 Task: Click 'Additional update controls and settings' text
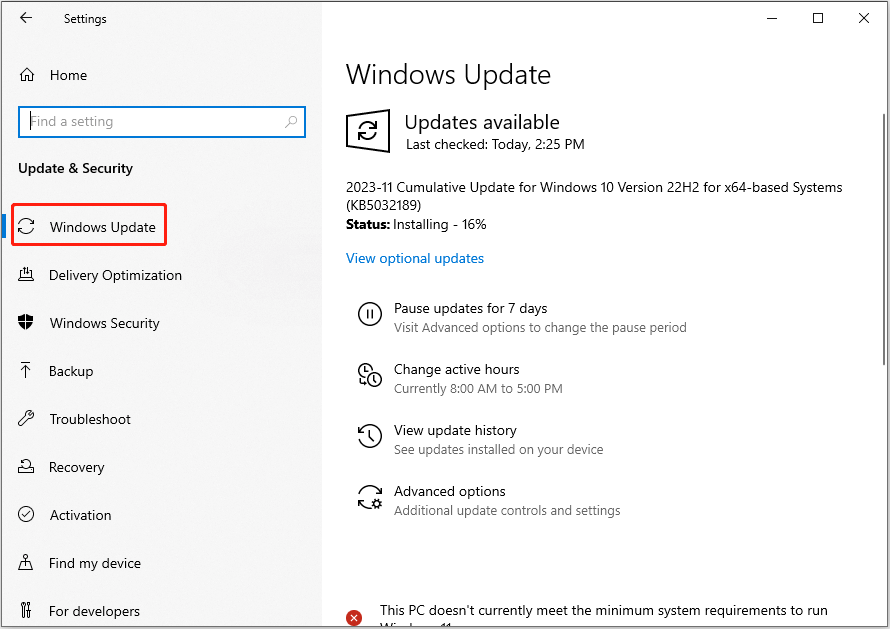[x=507, y=510]
